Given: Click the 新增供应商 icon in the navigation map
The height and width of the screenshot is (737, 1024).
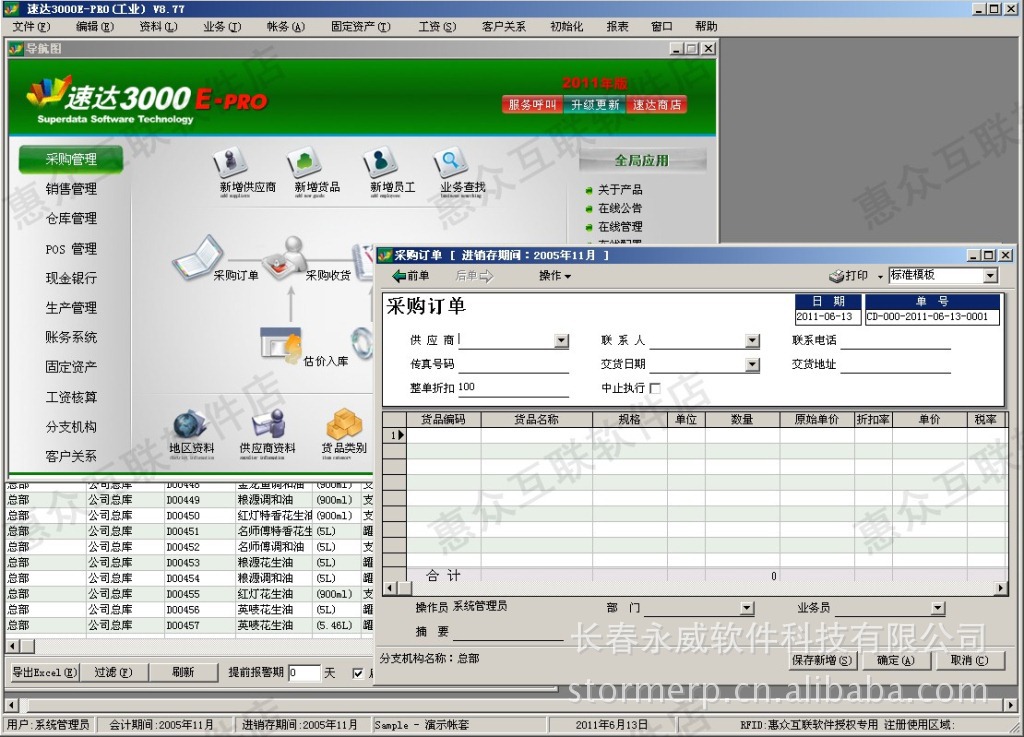Looking at the screenshot, I should [231, 163].
